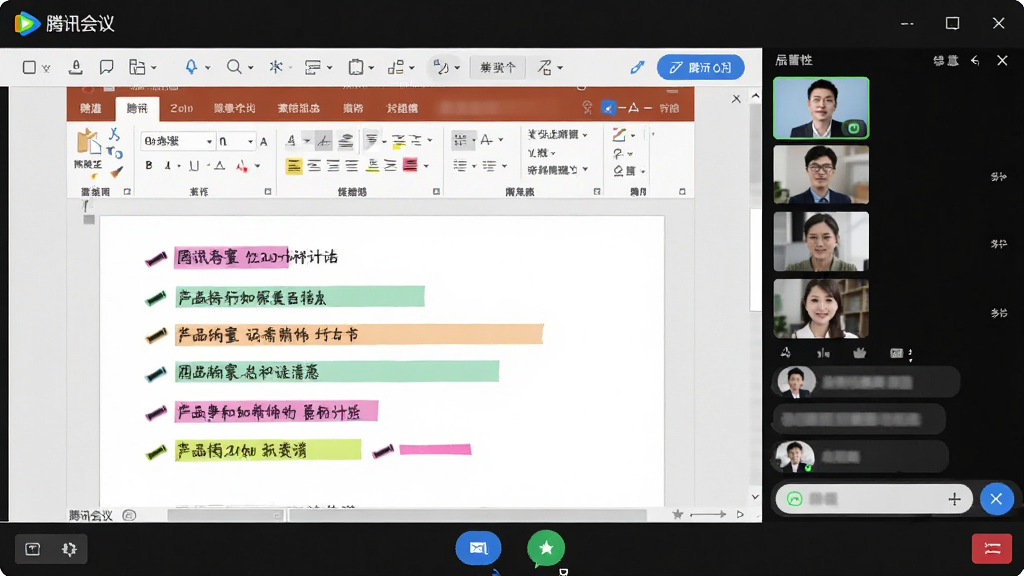Image resolution: width=1024 pixels, height=576 pixels.
Task: Open the font color dropdown arrow
Action: [258, 166]
